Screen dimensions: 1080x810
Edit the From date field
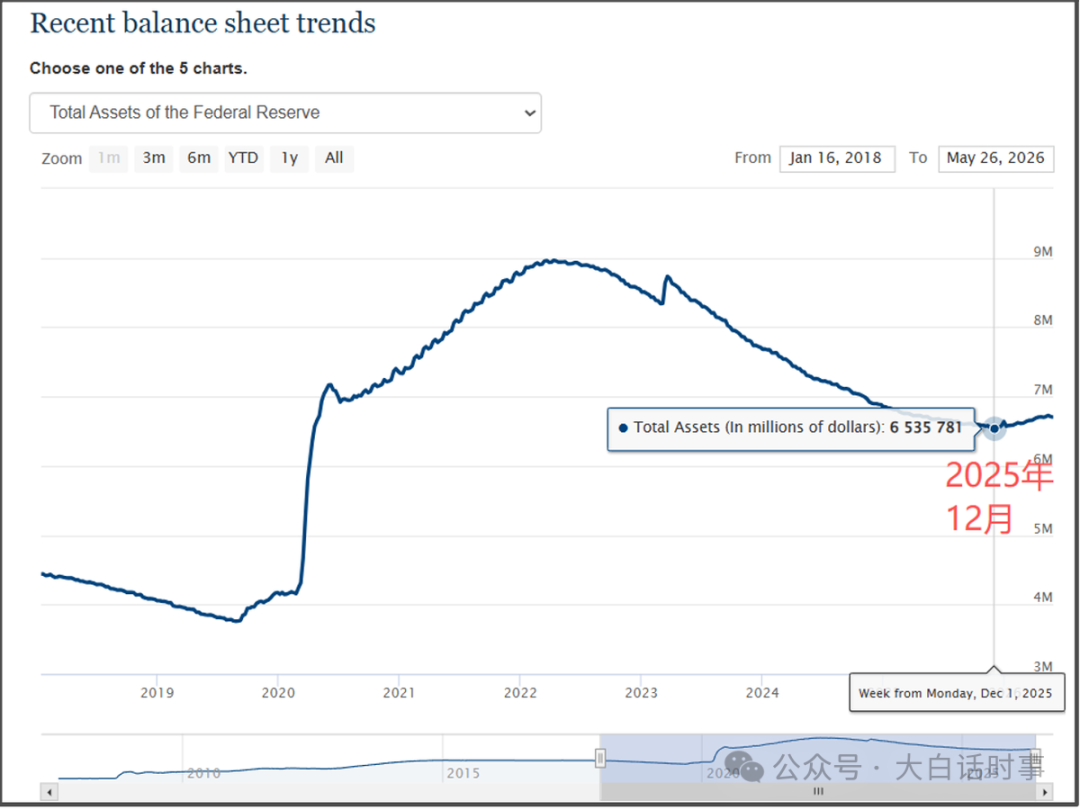click(x=837, y=158)
